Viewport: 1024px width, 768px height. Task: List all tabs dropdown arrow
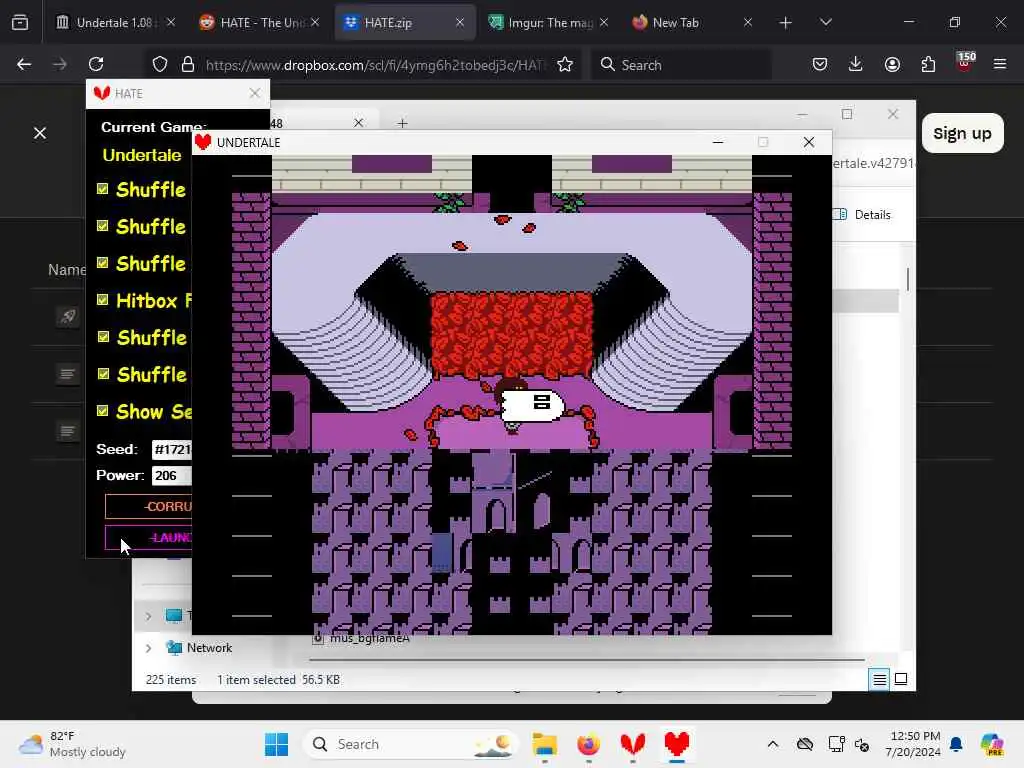point(825,22)
